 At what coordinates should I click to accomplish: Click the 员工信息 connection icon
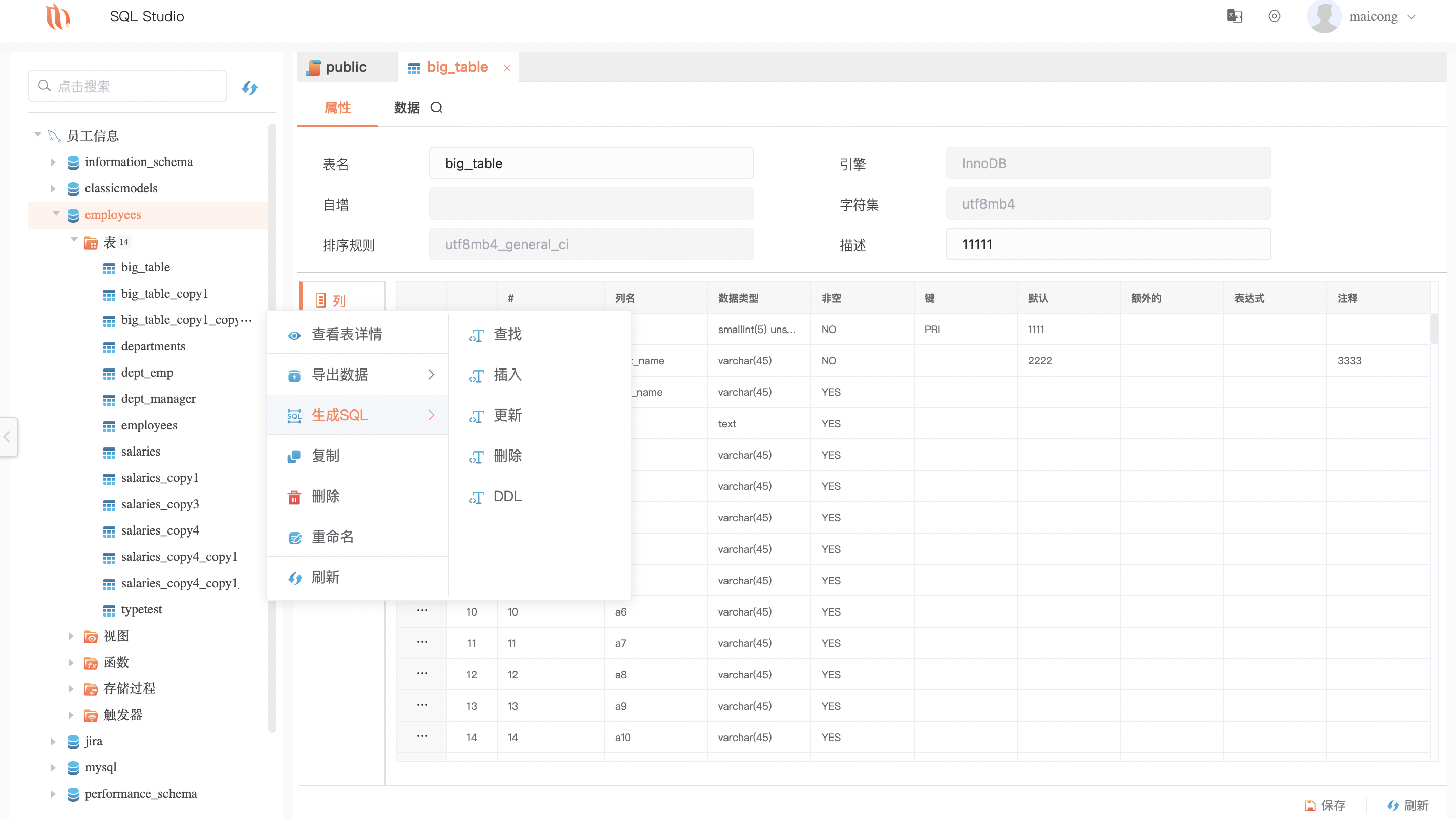[53, 135]
